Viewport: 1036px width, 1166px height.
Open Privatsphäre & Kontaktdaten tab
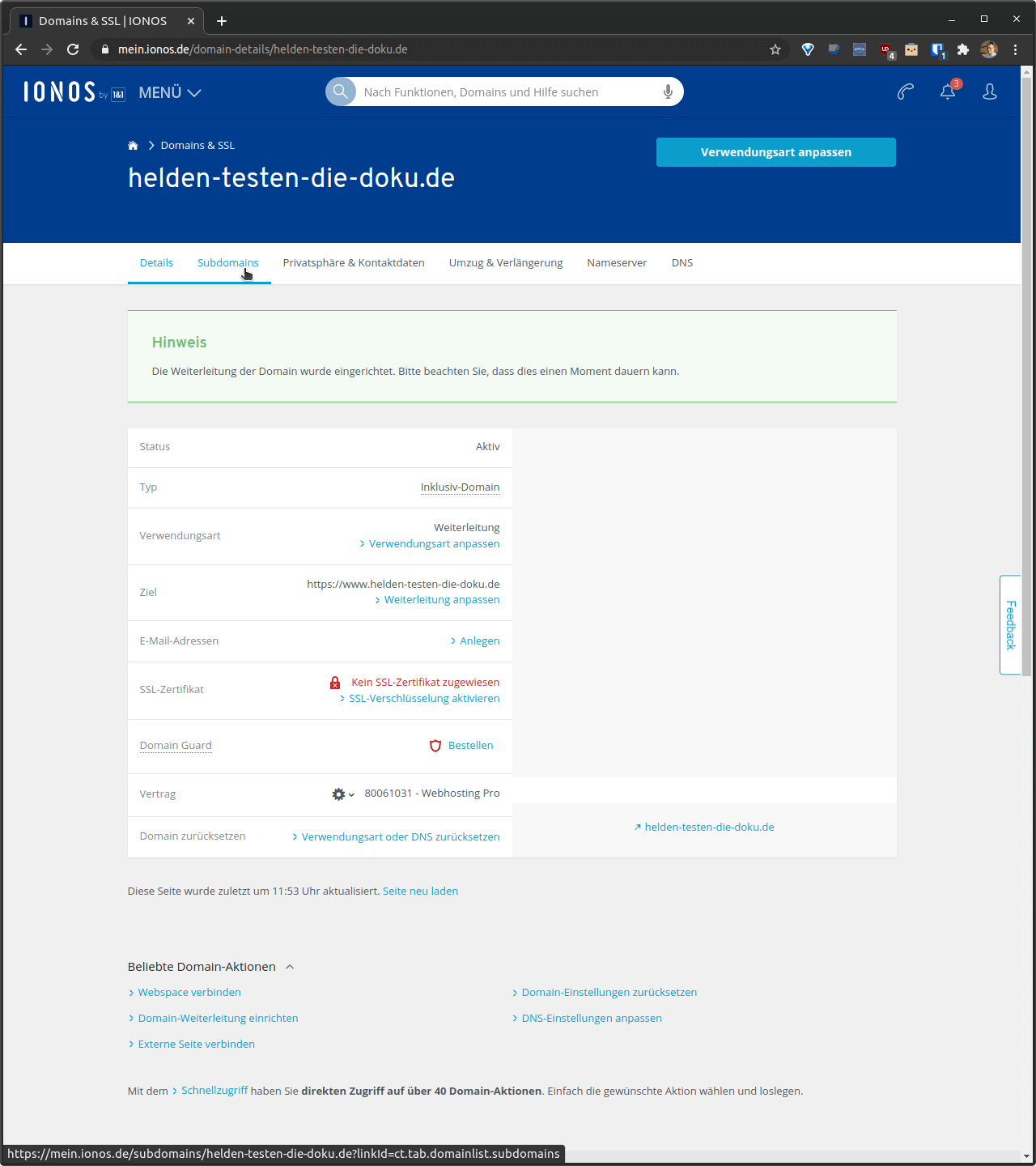point(354,263)
